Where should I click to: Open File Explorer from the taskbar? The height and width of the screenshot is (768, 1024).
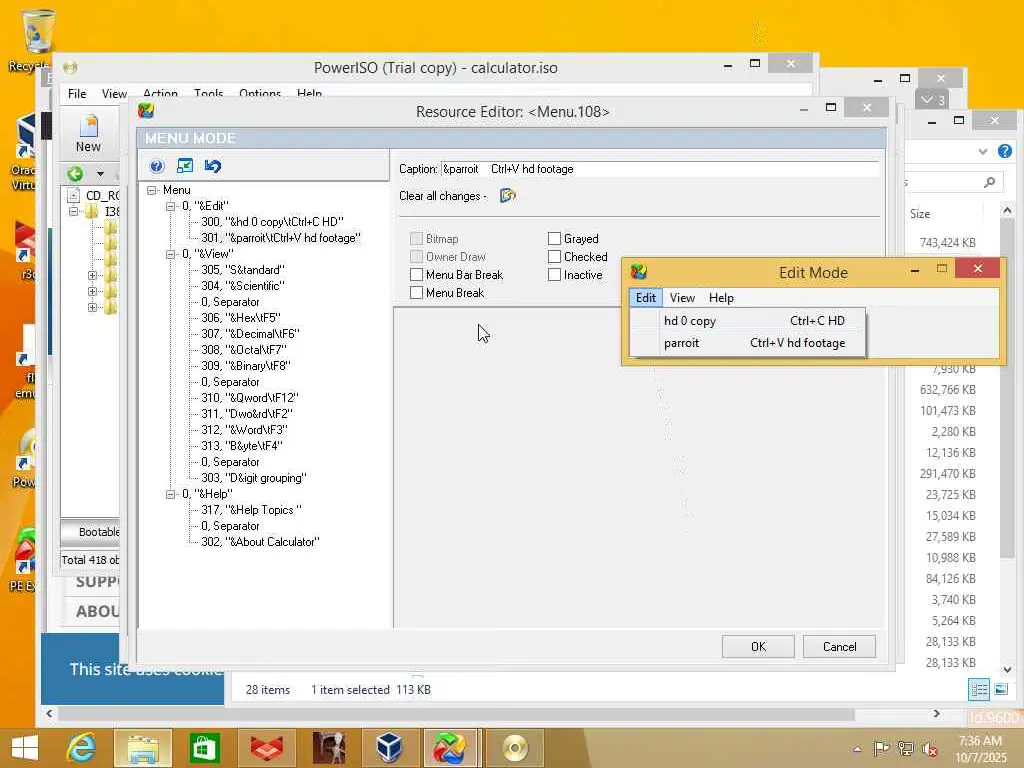[x=142, y=748]
